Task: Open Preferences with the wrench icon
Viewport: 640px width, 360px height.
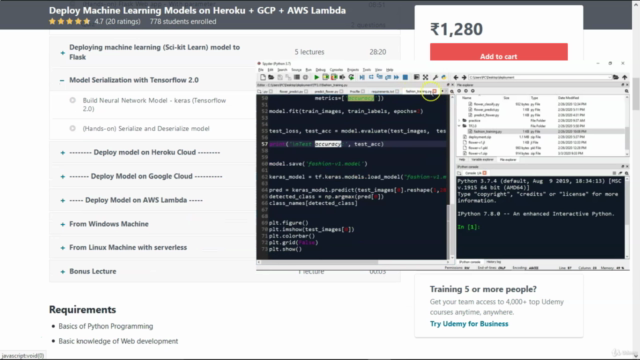Action: [x=435, y=77]
